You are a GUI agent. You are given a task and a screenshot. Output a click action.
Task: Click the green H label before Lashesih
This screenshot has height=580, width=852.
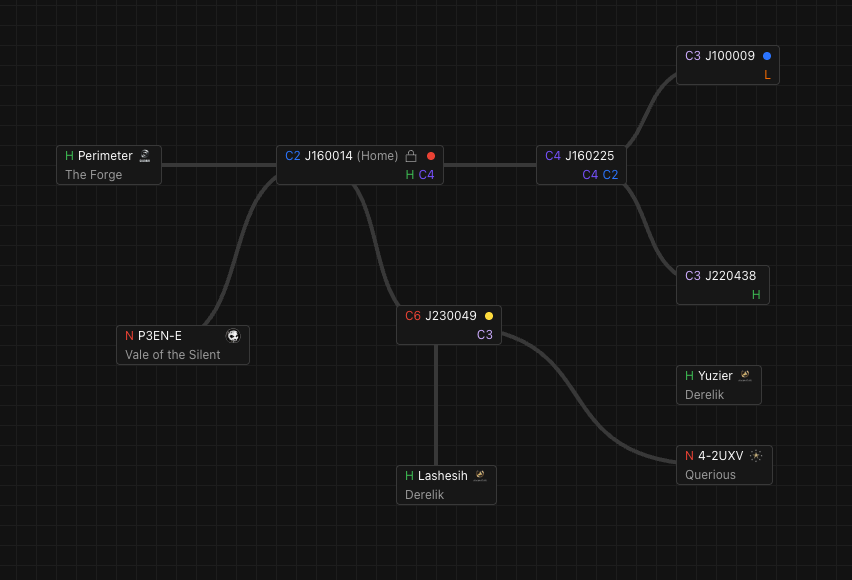click(x=410, y=476)
